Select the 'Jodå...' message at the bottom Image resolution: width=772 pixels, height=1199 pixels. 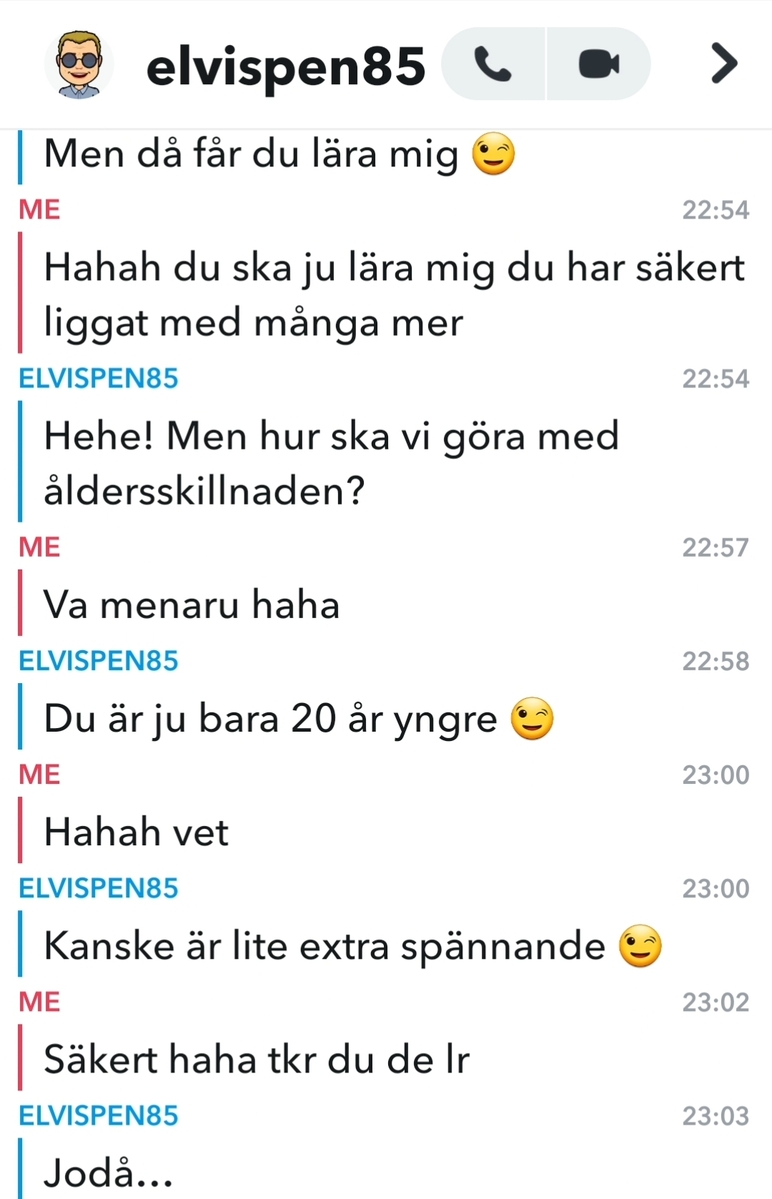coord(108,1172)
